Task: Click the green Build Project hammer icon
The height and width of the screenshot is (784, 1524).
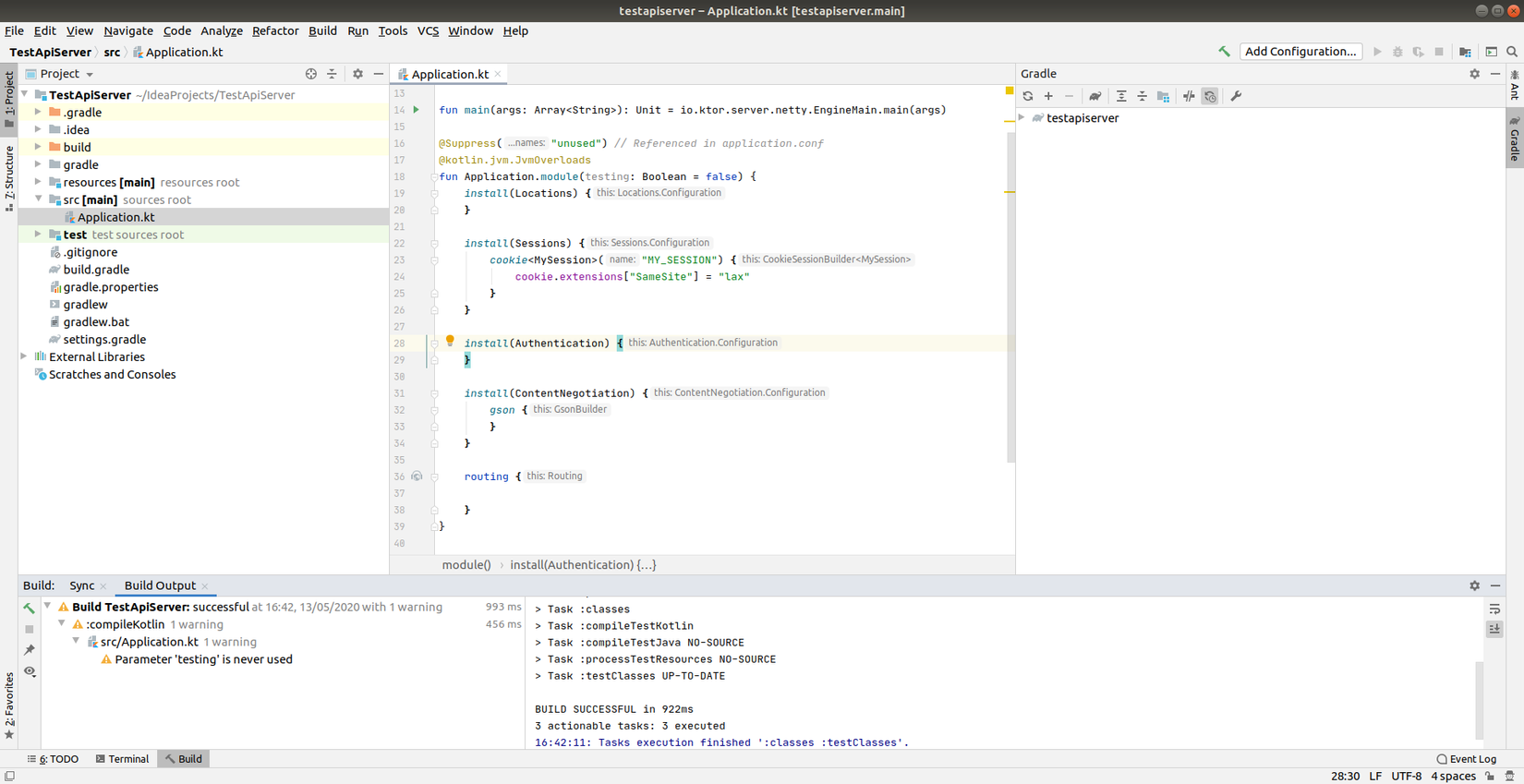Action: point(1224,52)
